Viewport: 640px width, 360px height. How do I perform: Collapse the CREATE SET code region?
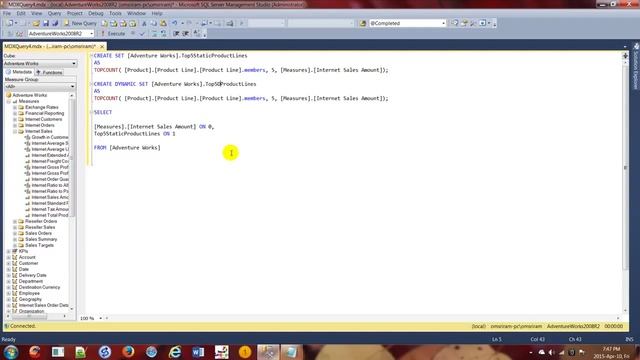click(91, 56)
